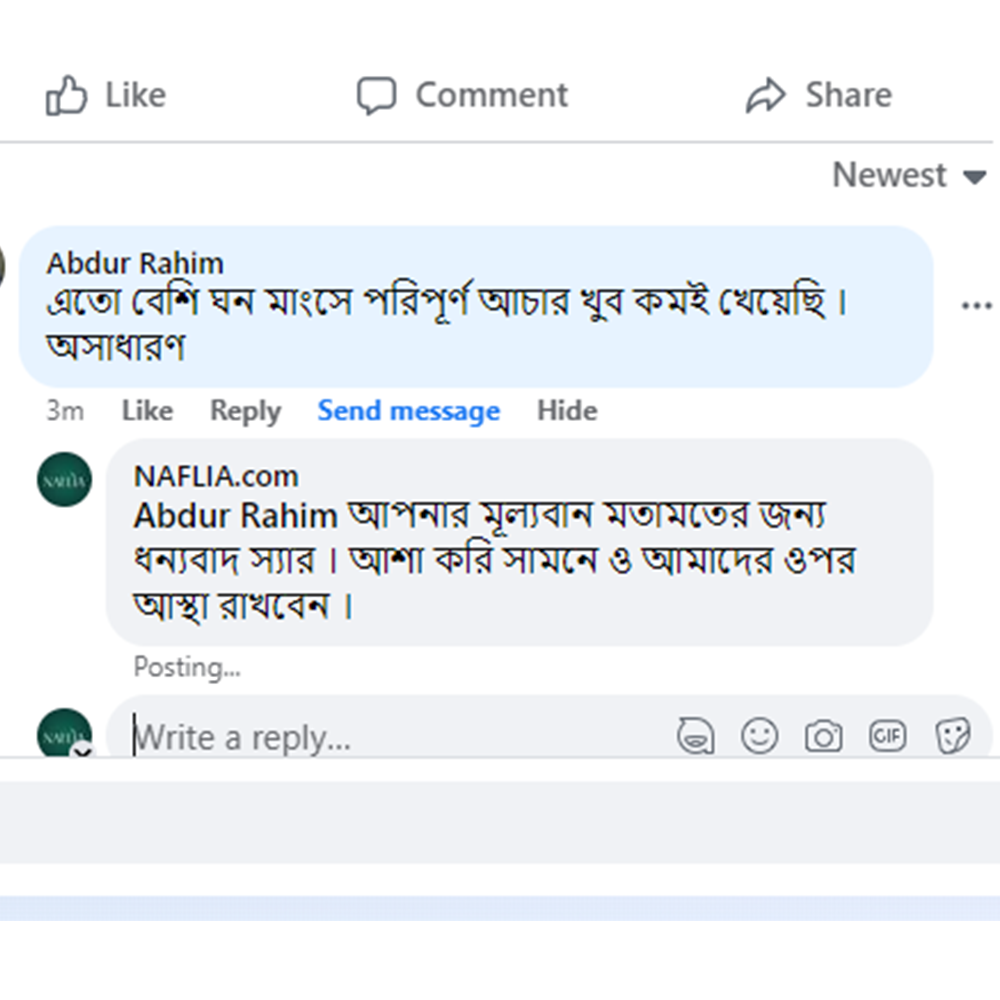1000x1000 pixels.
Task: Focus the Write a reply text field
Action: coord(400,738)
